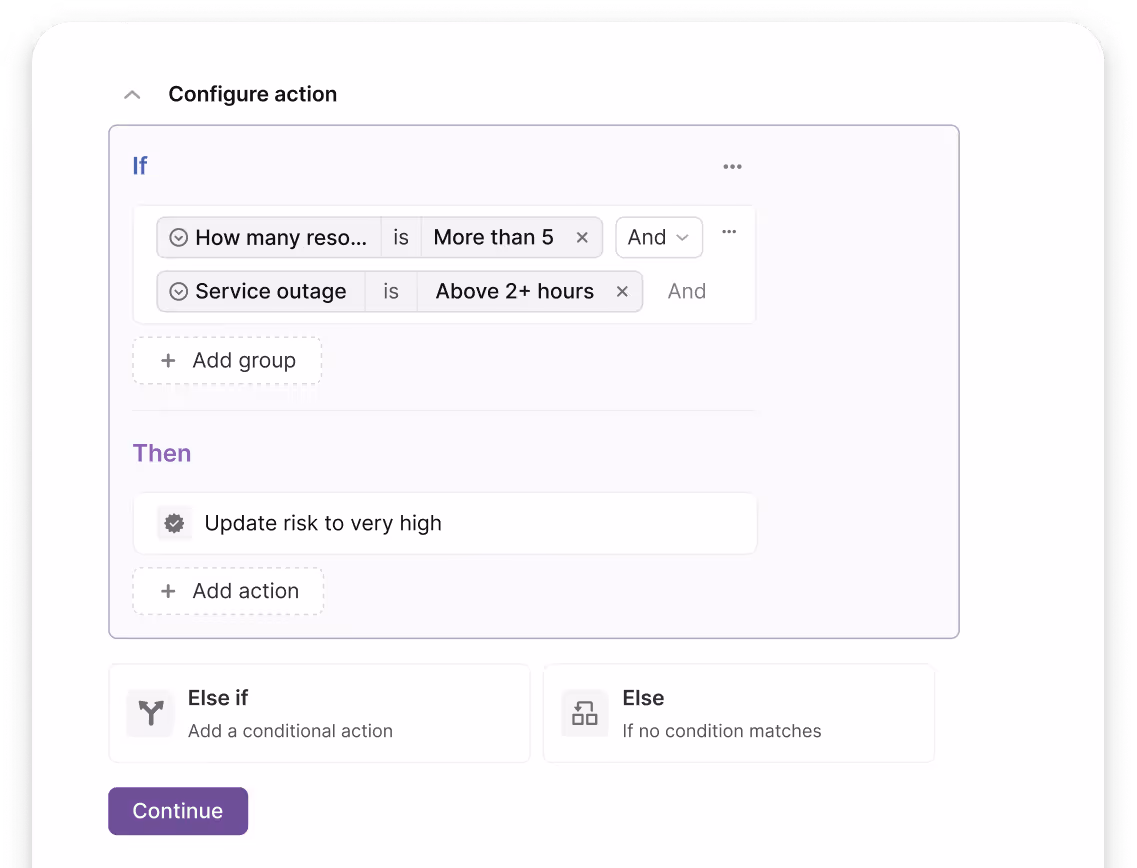The height and width of the screenshot is (868, 1137).
Task: Click the 'Then' heading
Action: [x=162, y=453]
